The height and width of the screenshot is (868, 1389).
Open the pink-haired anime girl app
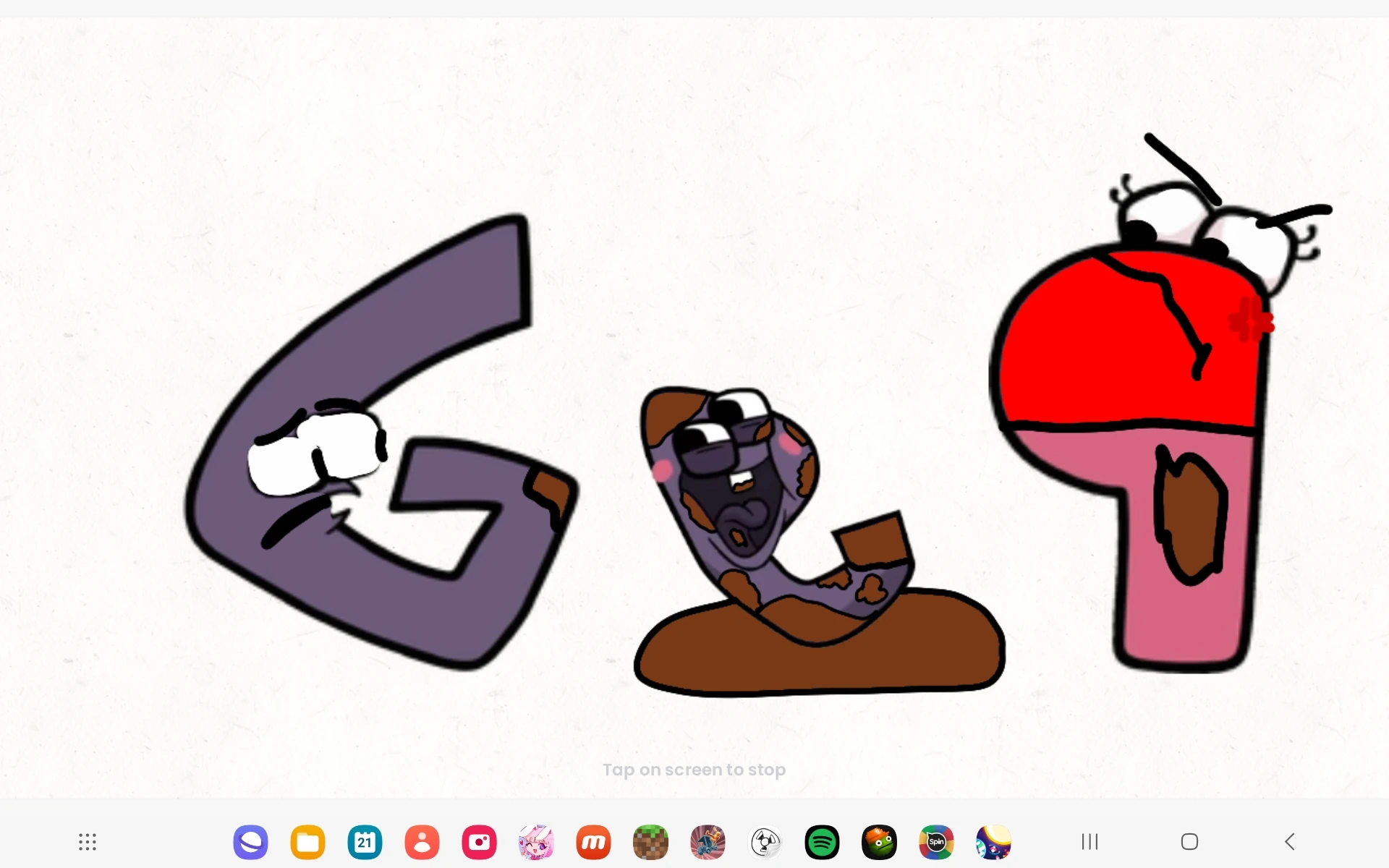[x=536, y=842]
